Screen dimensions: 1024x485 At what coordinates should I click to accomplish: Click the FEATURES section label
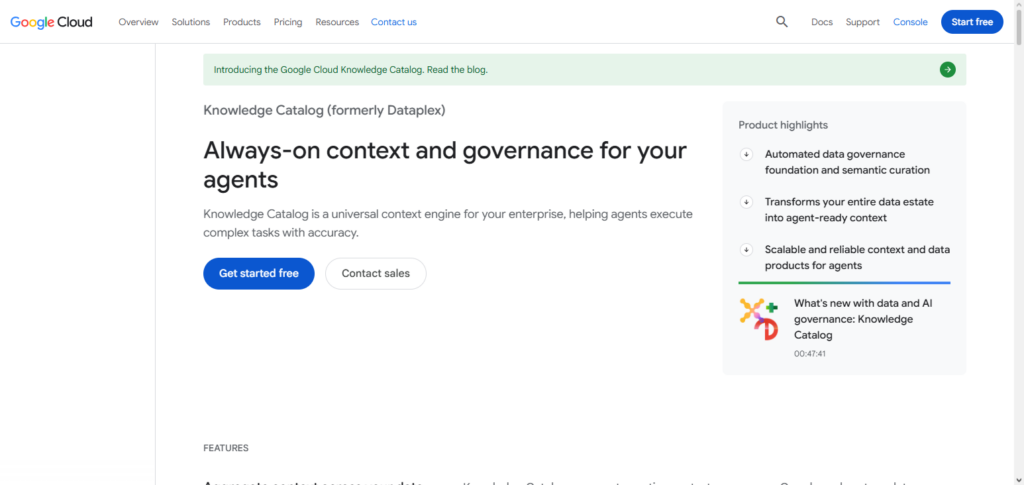[226, 448]
